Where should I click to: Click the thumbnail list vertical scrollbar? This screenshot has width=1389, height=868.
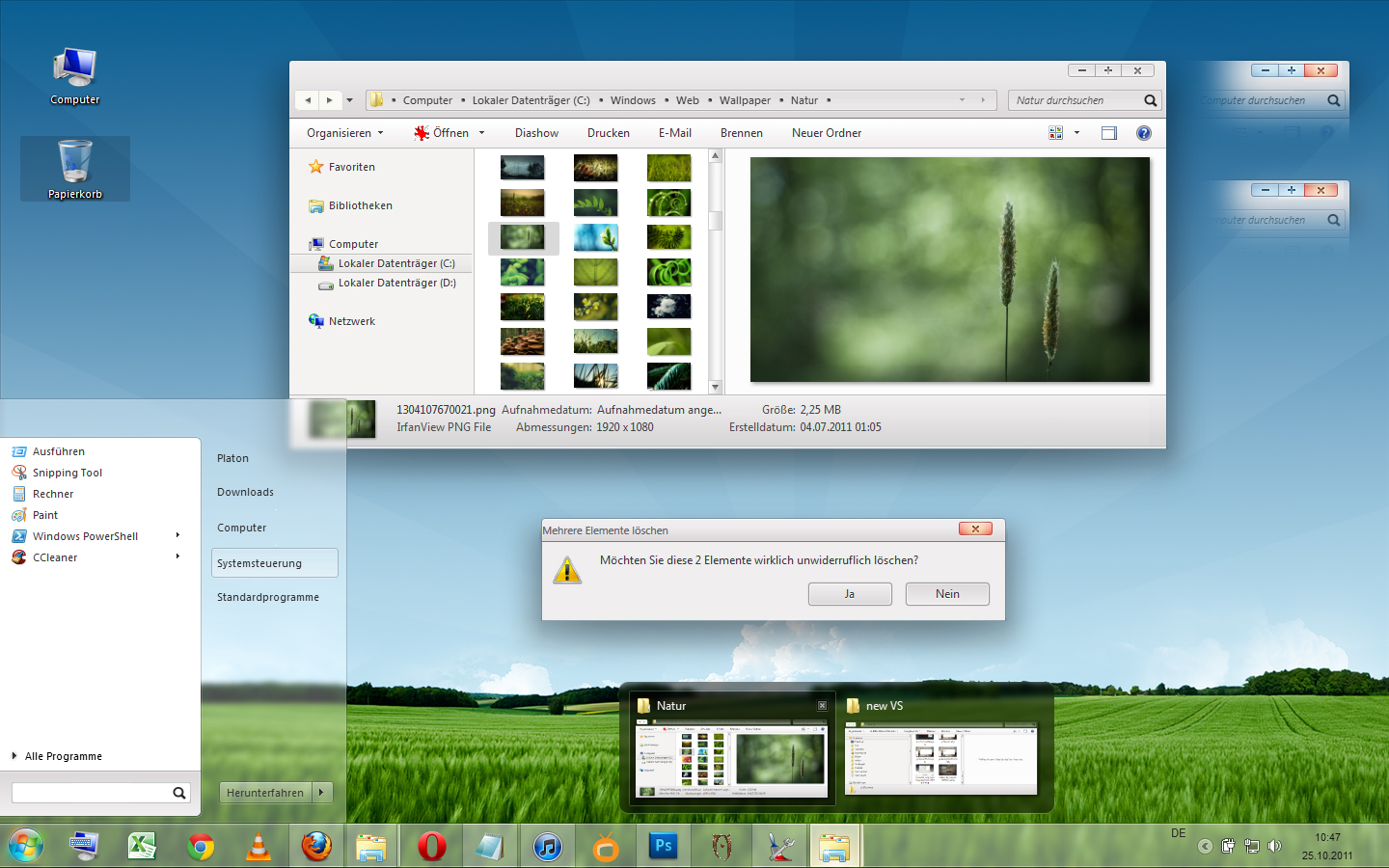[x=716, y=271]
